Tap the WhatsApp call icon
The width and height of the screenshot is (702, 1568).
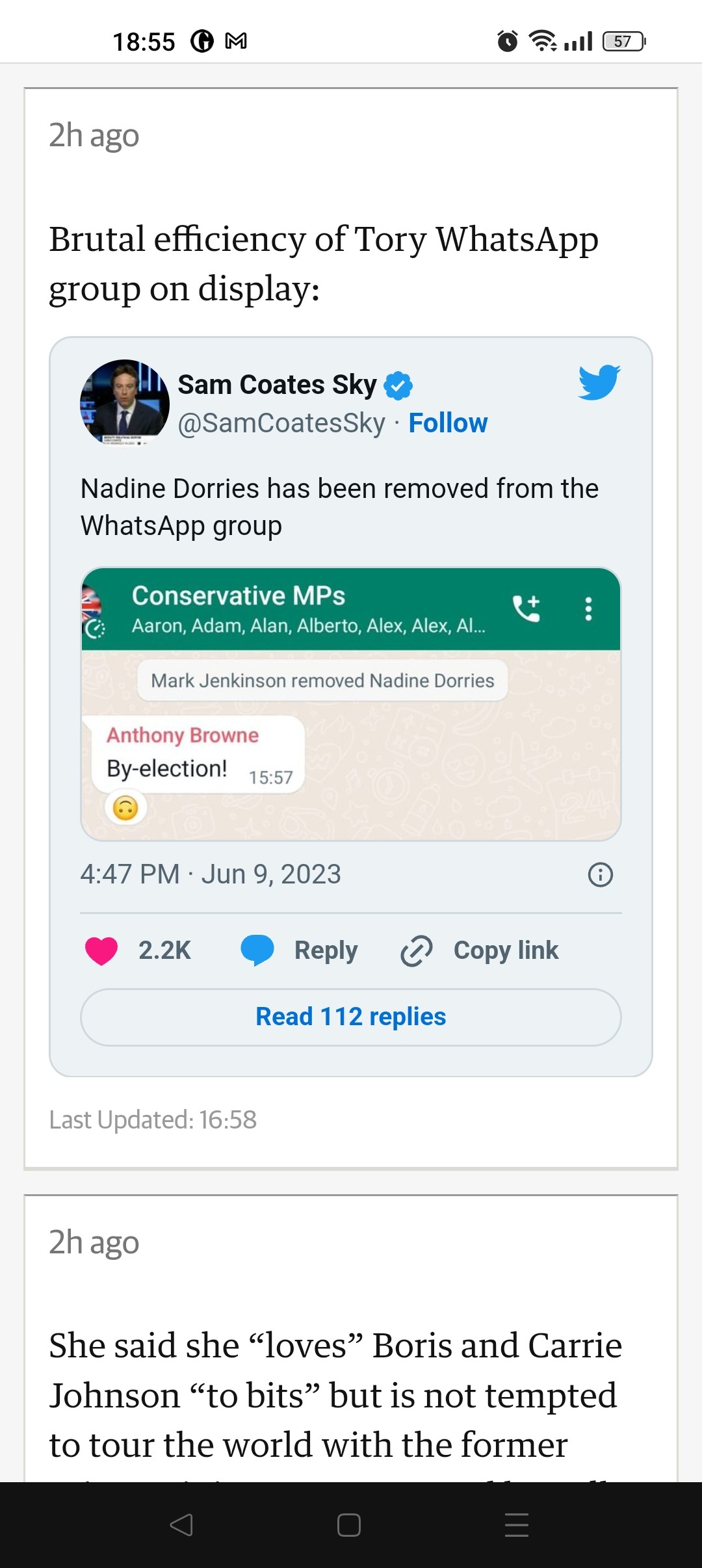coord(526,608)
